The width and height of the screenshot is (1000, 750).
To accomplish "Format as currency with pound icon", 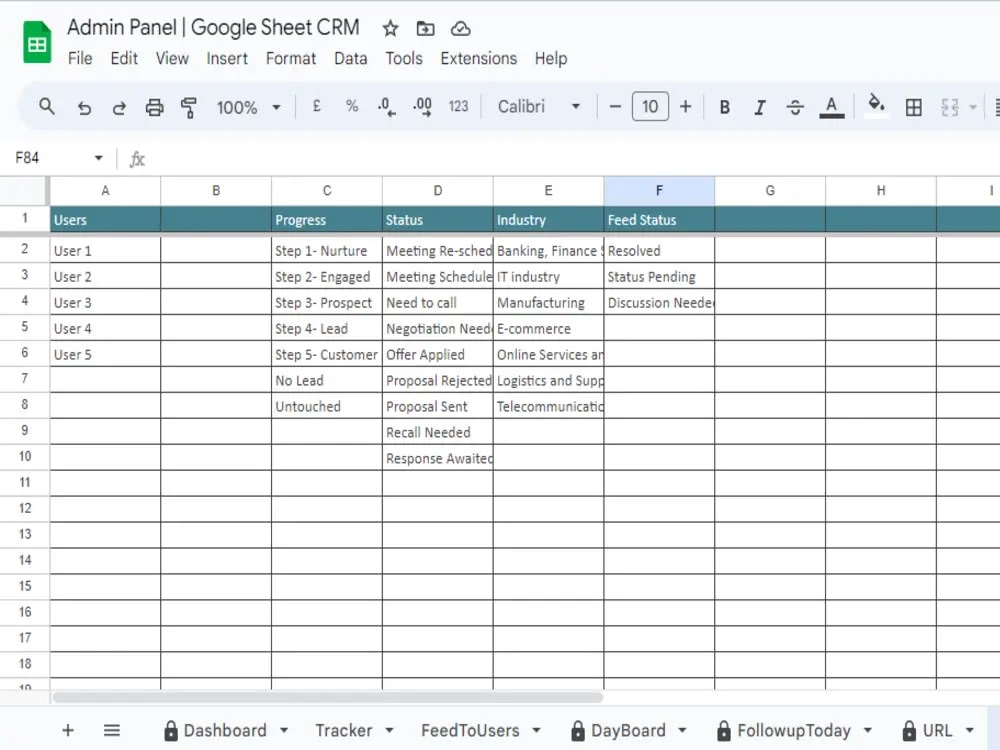I will tap(316, 107).
